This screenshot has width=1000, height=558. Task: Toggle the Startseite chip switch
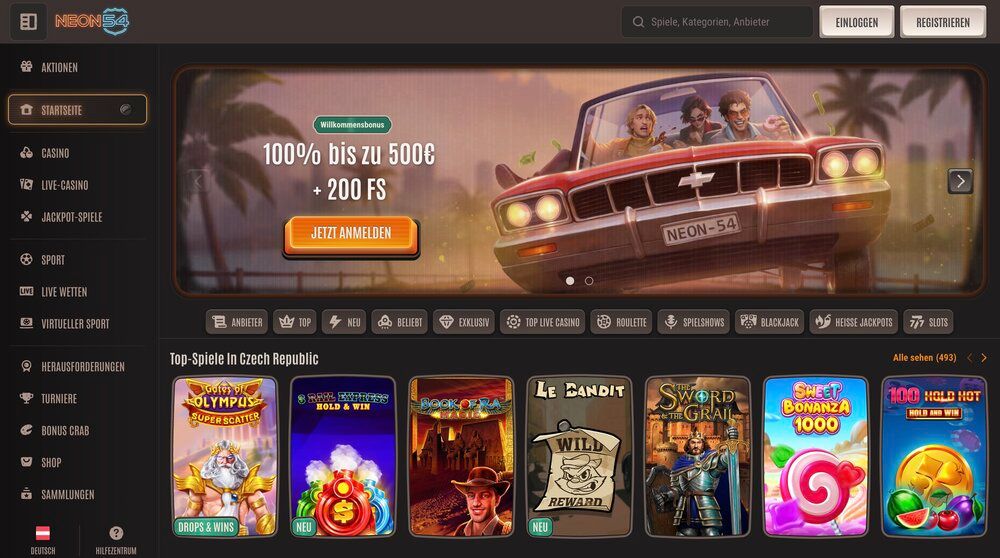pyautogui.click(x=126, y=110)
